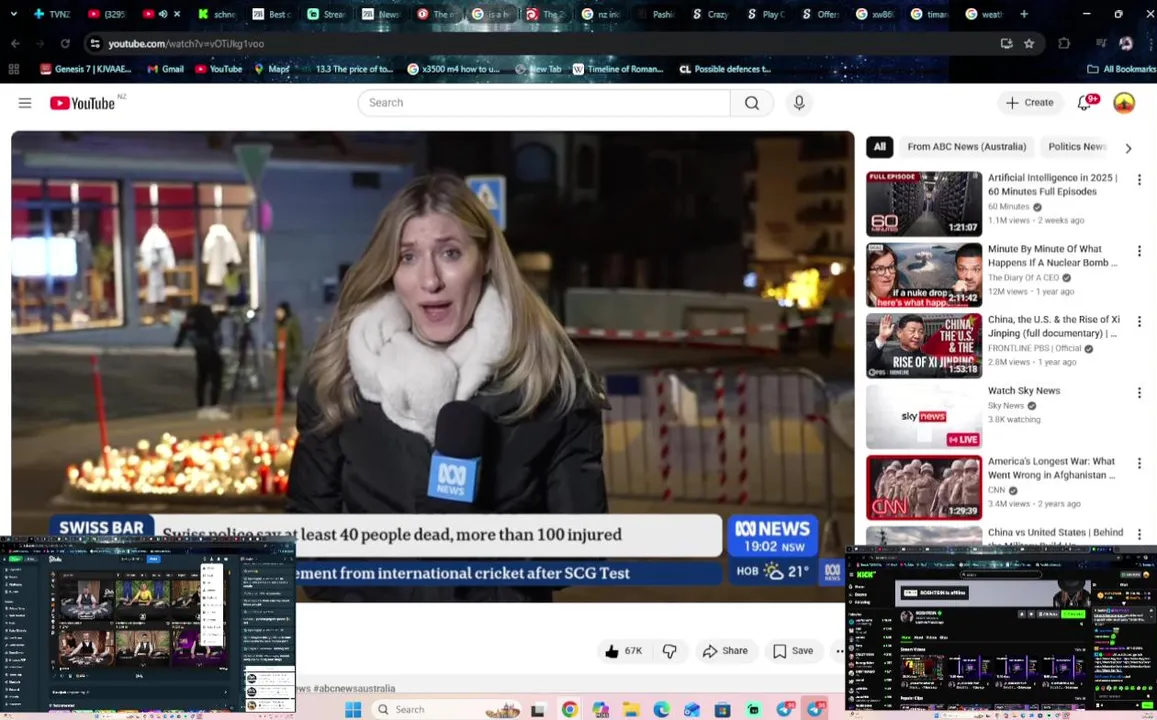Click the Create button on YouTube
Viewport: 1157px width, 720px height.
click(1030, 103)
